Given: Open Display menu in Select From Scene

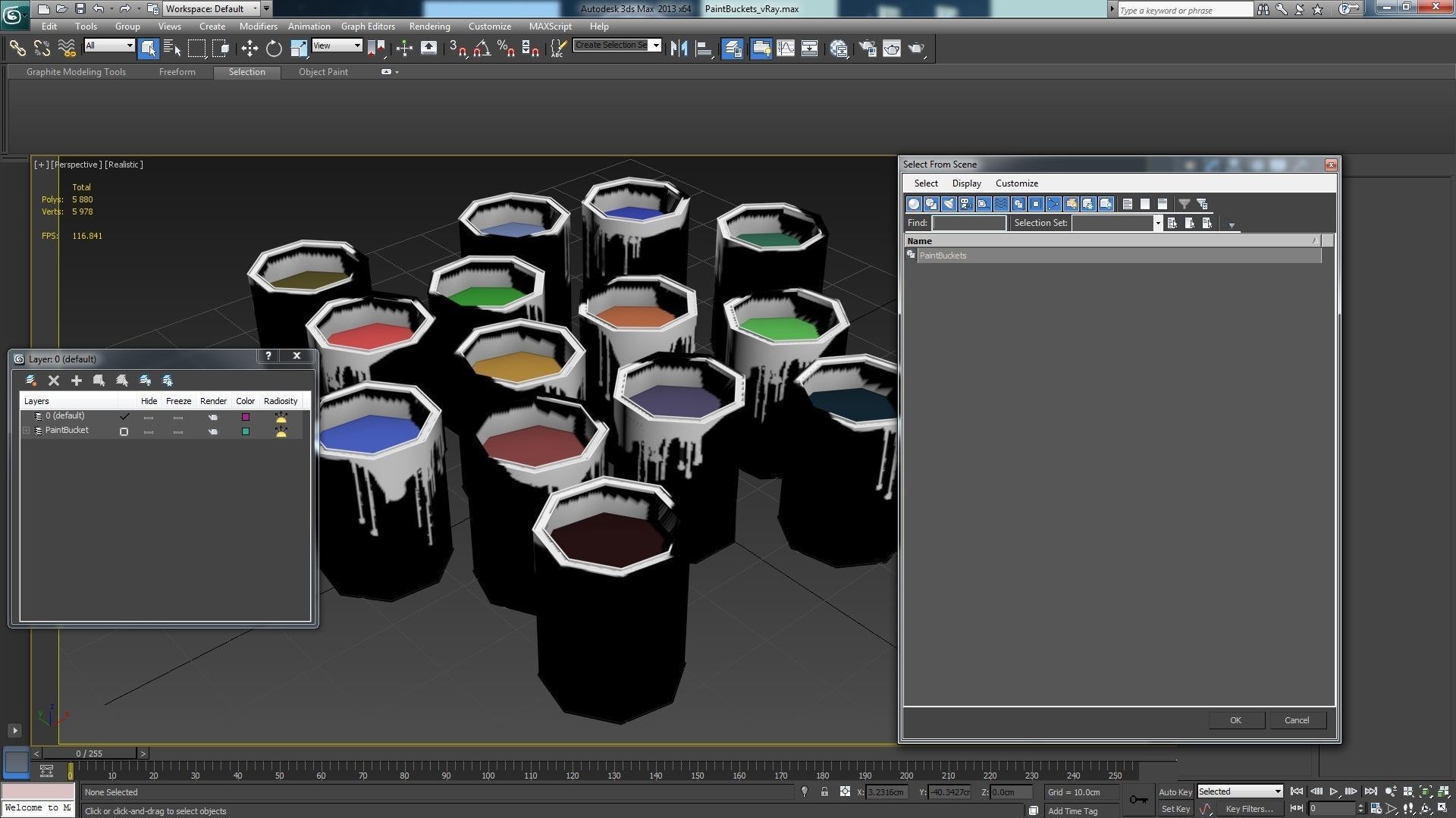Looking at the screenshot, I should [x=967, y=183].
